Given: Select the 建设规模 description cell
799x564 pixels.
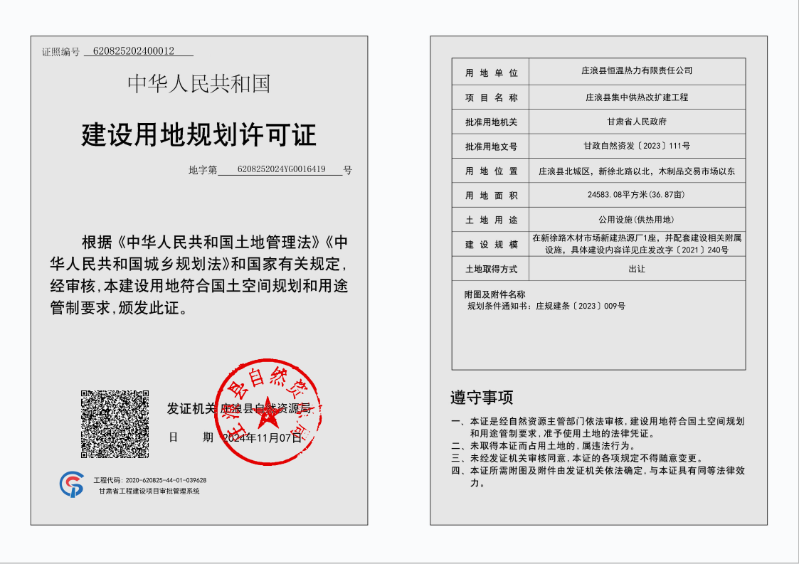Looking at the screenshot, I should 637,244.
